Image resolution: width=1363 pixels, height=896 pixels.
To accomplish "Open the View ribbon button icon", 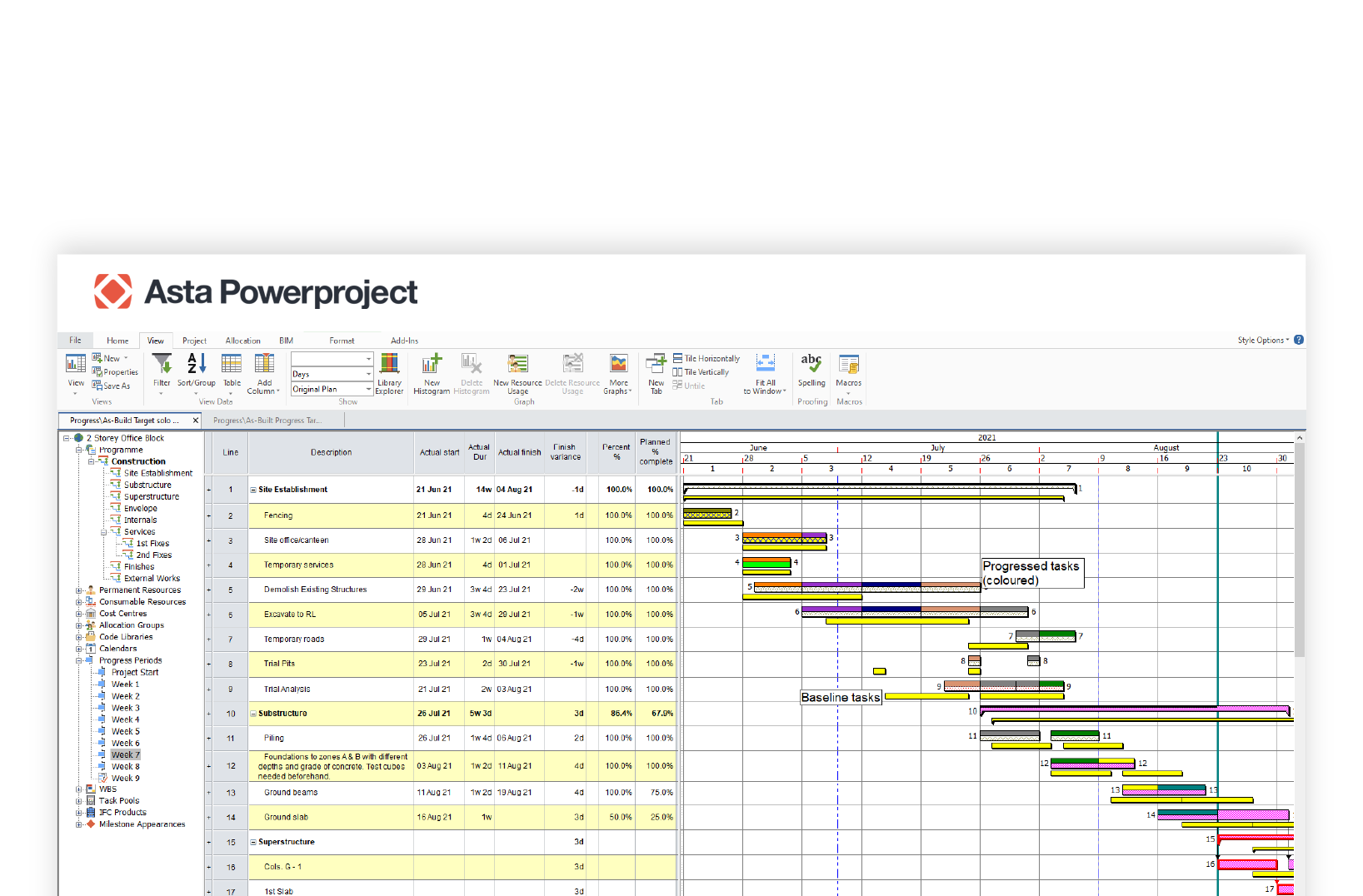I will (x=76, y=364).
